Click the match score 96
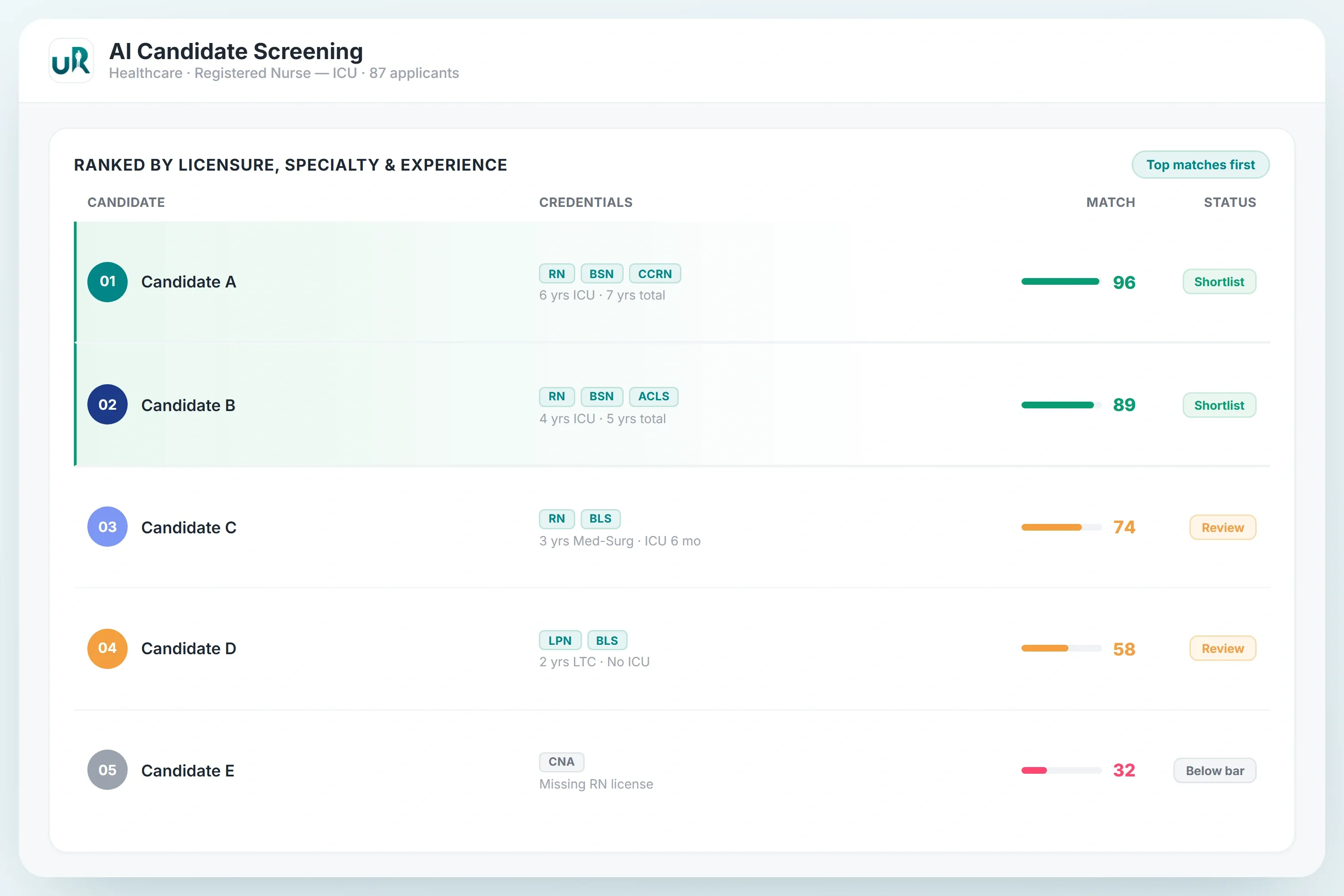Viewport: 1344px width, 896px height. click(x=1124, y=282)
